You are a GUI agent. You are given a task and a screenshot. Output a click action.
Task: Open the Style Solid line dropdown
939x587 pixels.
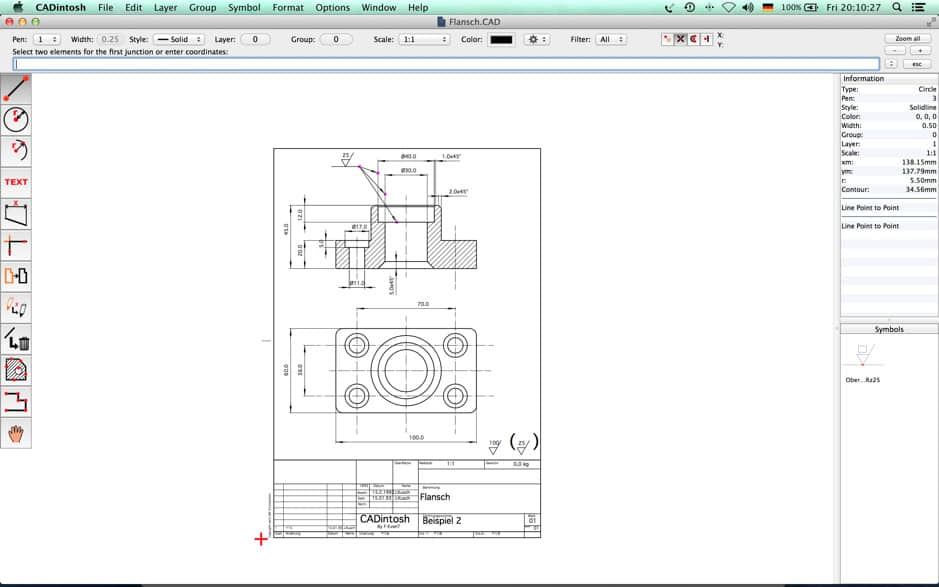tap(180, 39)
